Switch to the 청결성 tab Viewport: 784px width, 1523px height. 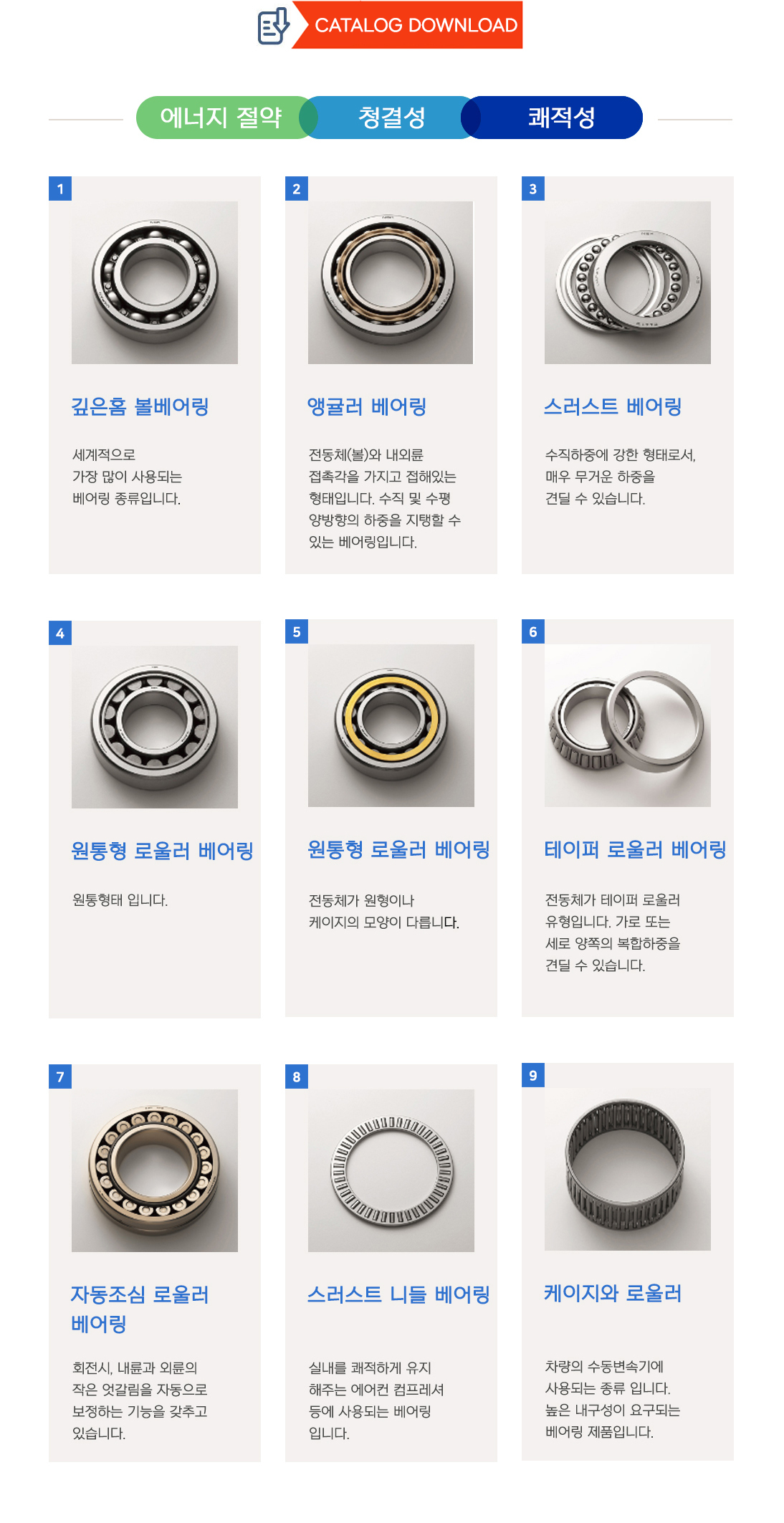coord(391,118)
